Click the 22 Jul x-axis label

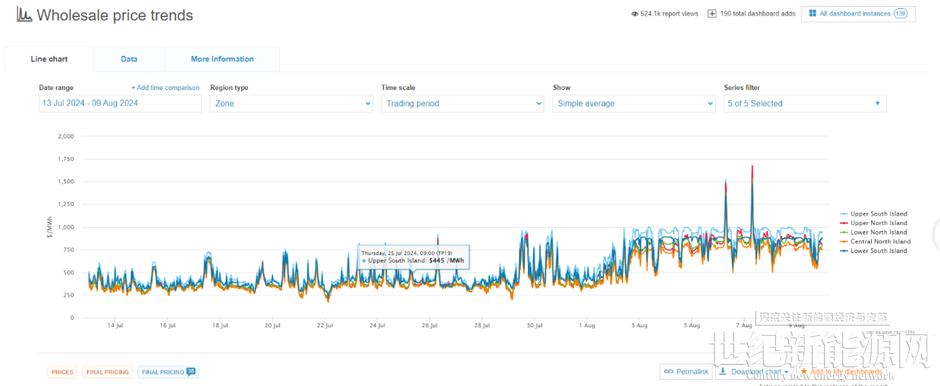point(325,326)
